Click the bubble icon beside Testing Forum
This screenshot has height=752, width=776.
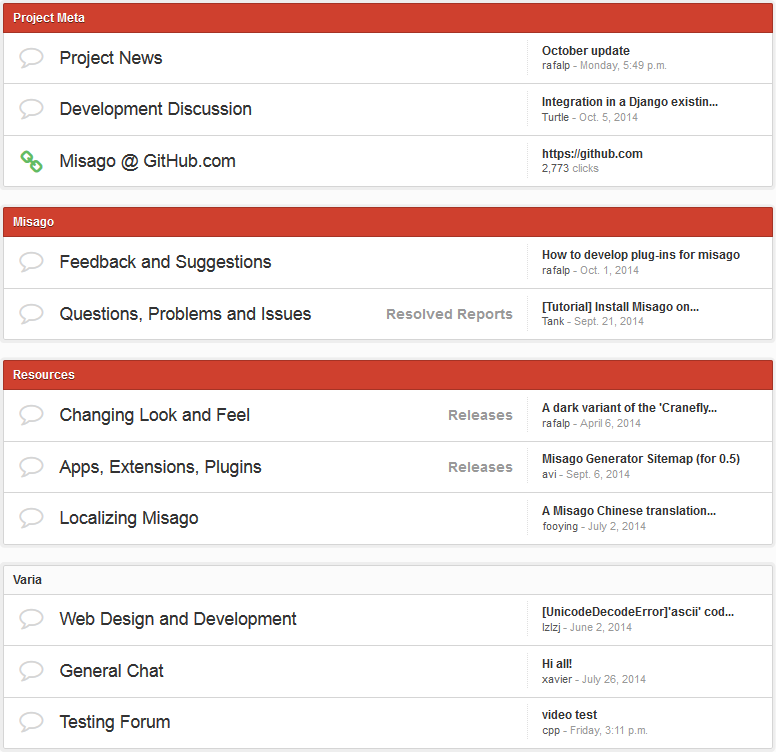[31, 722]
